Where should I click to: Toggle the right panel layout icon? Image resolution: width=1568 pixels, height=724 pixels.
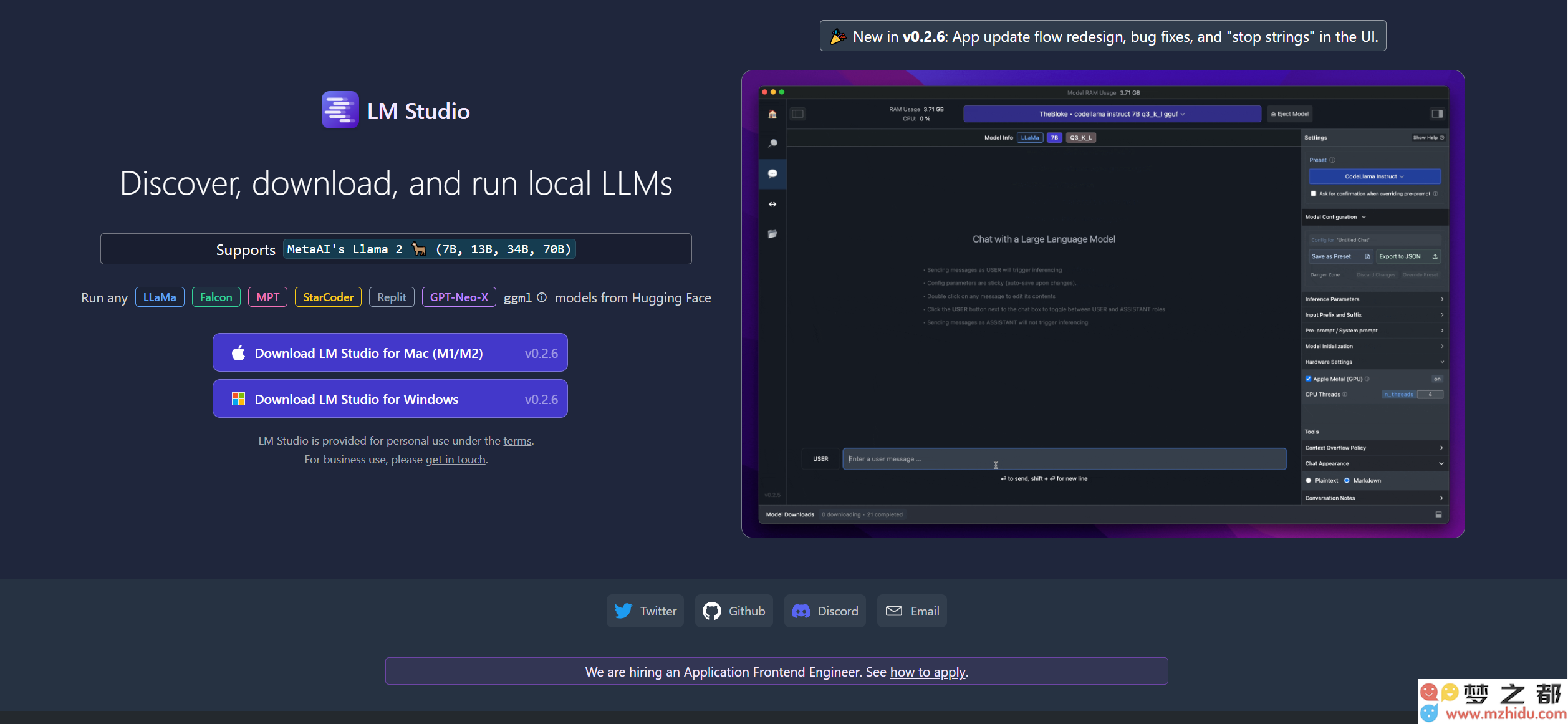(x=1436, y=113)
